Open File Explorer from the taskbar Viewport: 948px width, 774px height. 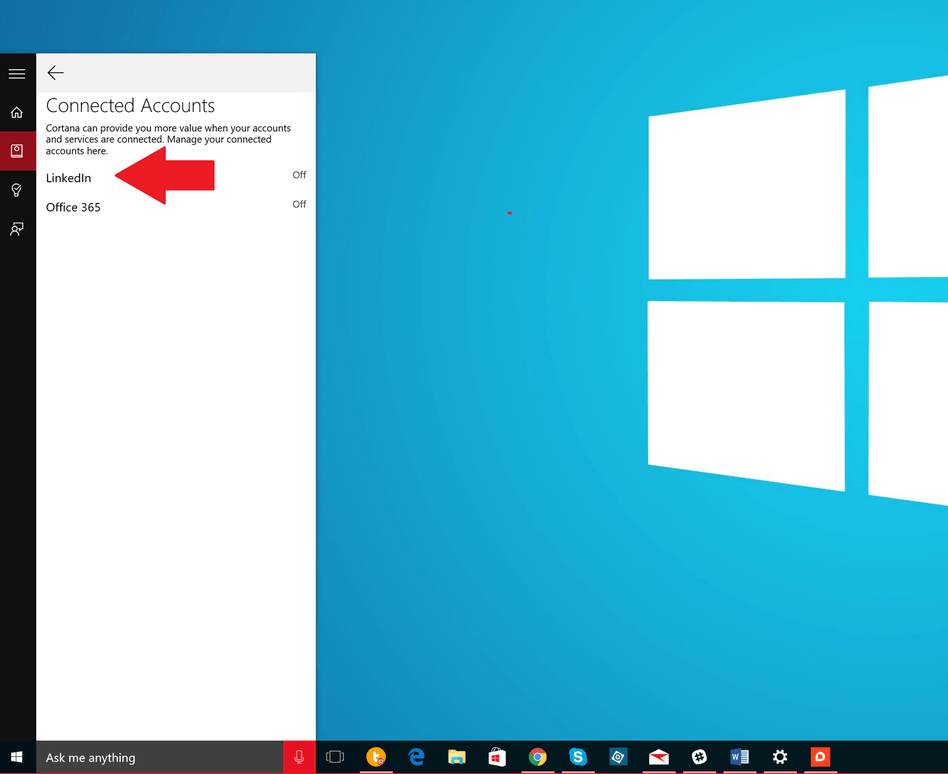pyautogui.click(x=457, y=757)
